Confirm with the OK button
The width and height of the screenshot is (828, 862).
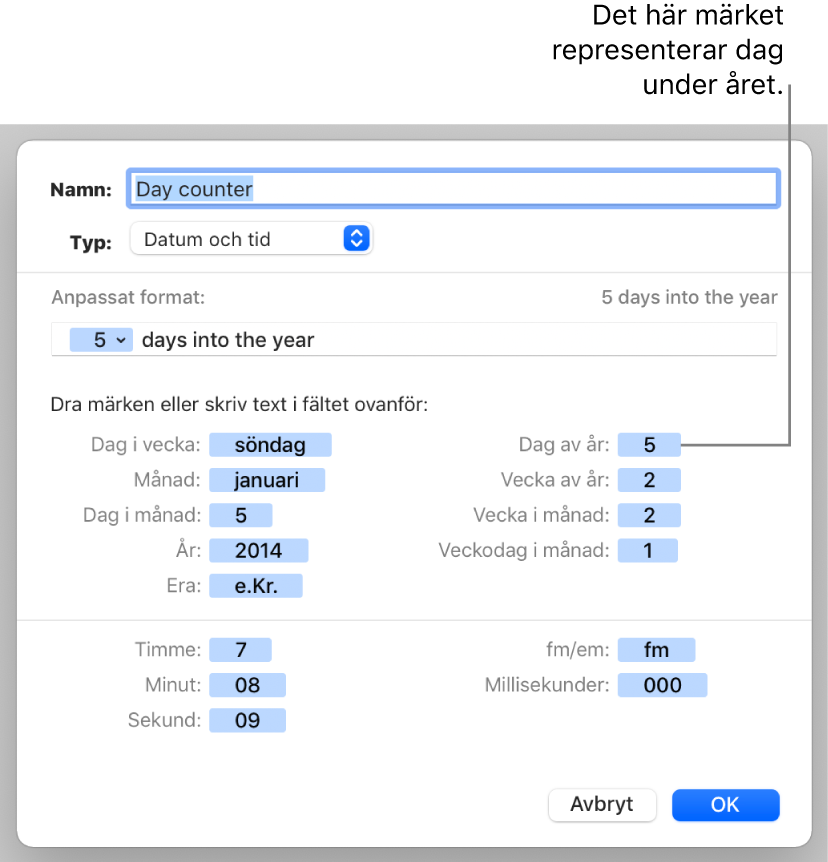point(725,805)
